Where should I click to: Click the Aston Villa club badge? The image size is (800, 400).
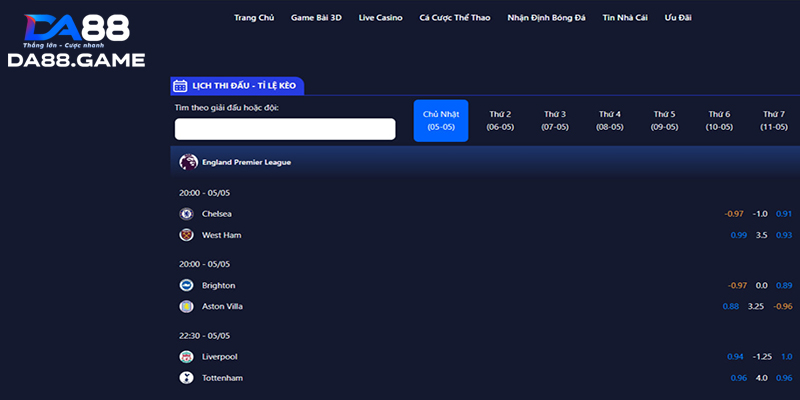coord(186,306)
